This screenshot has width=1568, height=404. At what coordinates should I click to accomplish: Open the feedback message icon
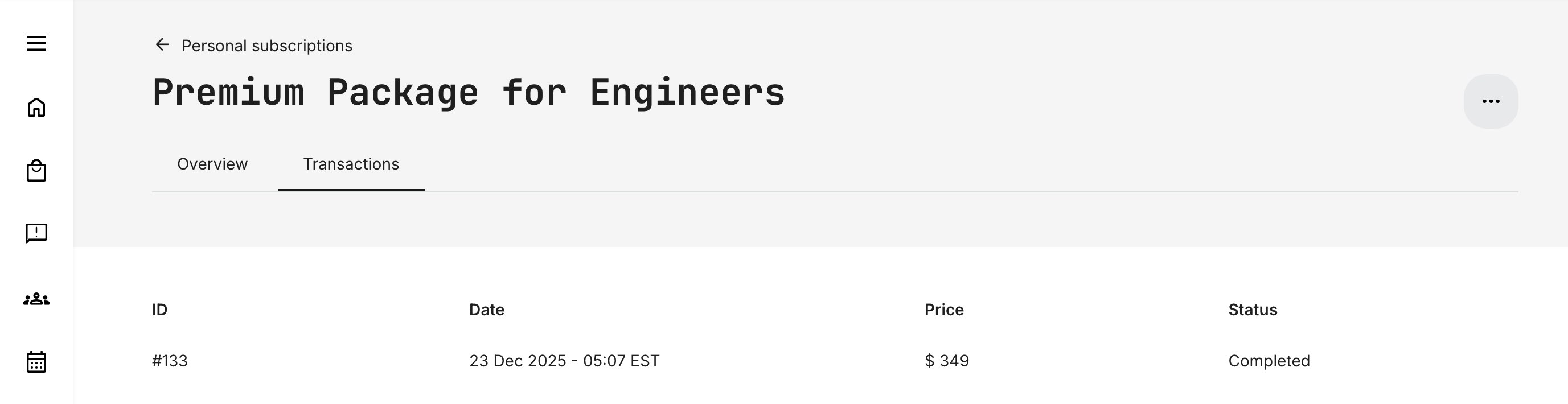36,233
